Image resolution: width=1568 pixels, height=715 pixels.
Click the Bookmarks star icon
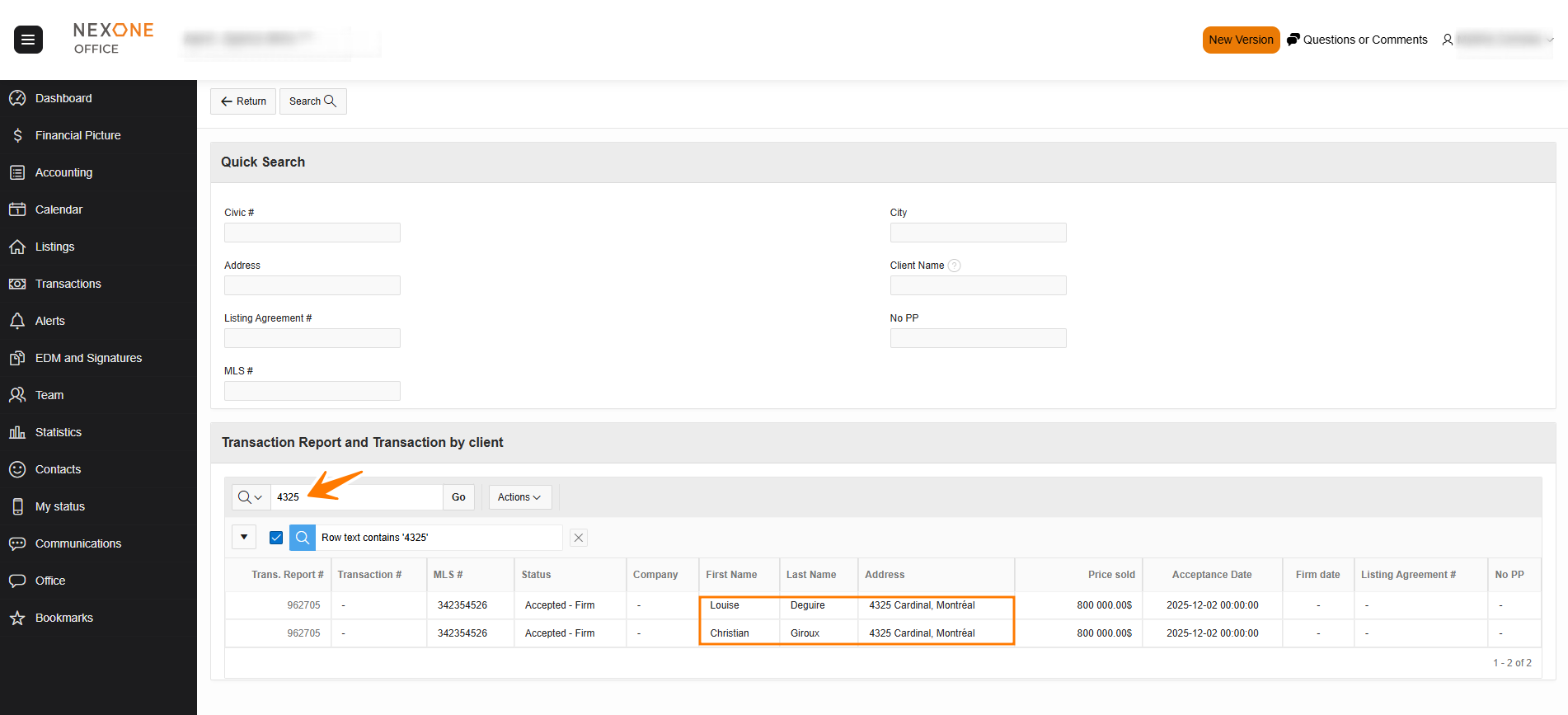[17, 618]
